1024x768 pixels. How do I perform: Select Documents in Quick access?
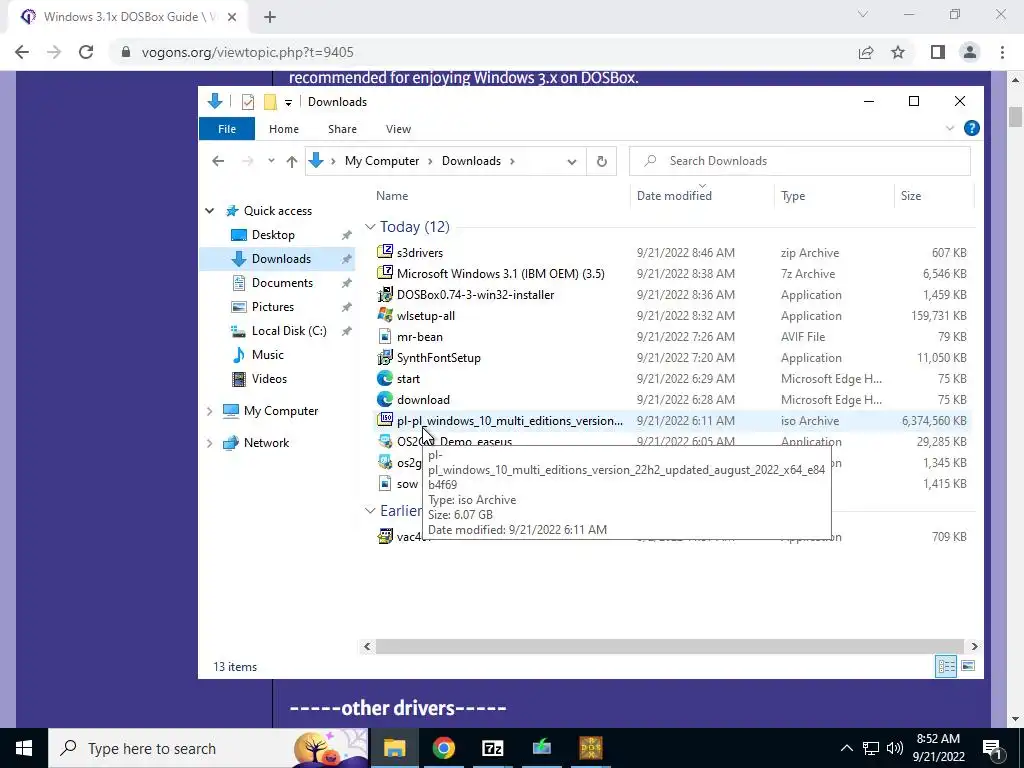282,283
